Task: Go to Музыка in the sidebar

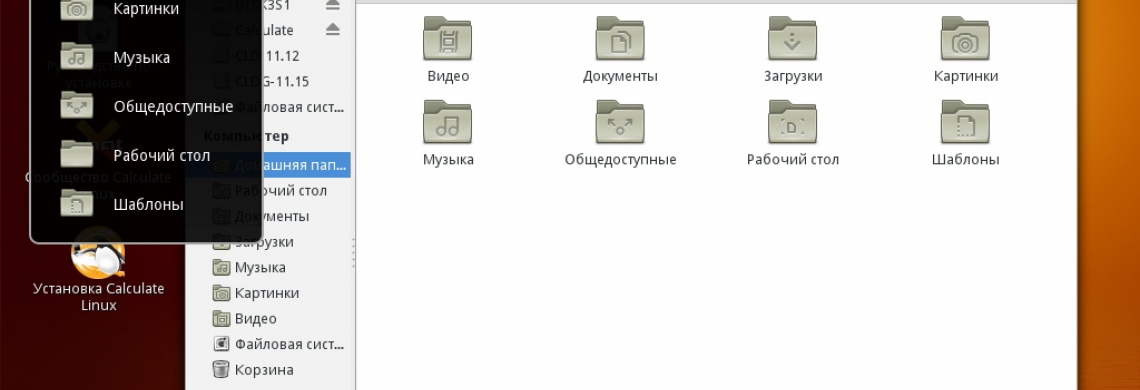Action: point(249,267)
